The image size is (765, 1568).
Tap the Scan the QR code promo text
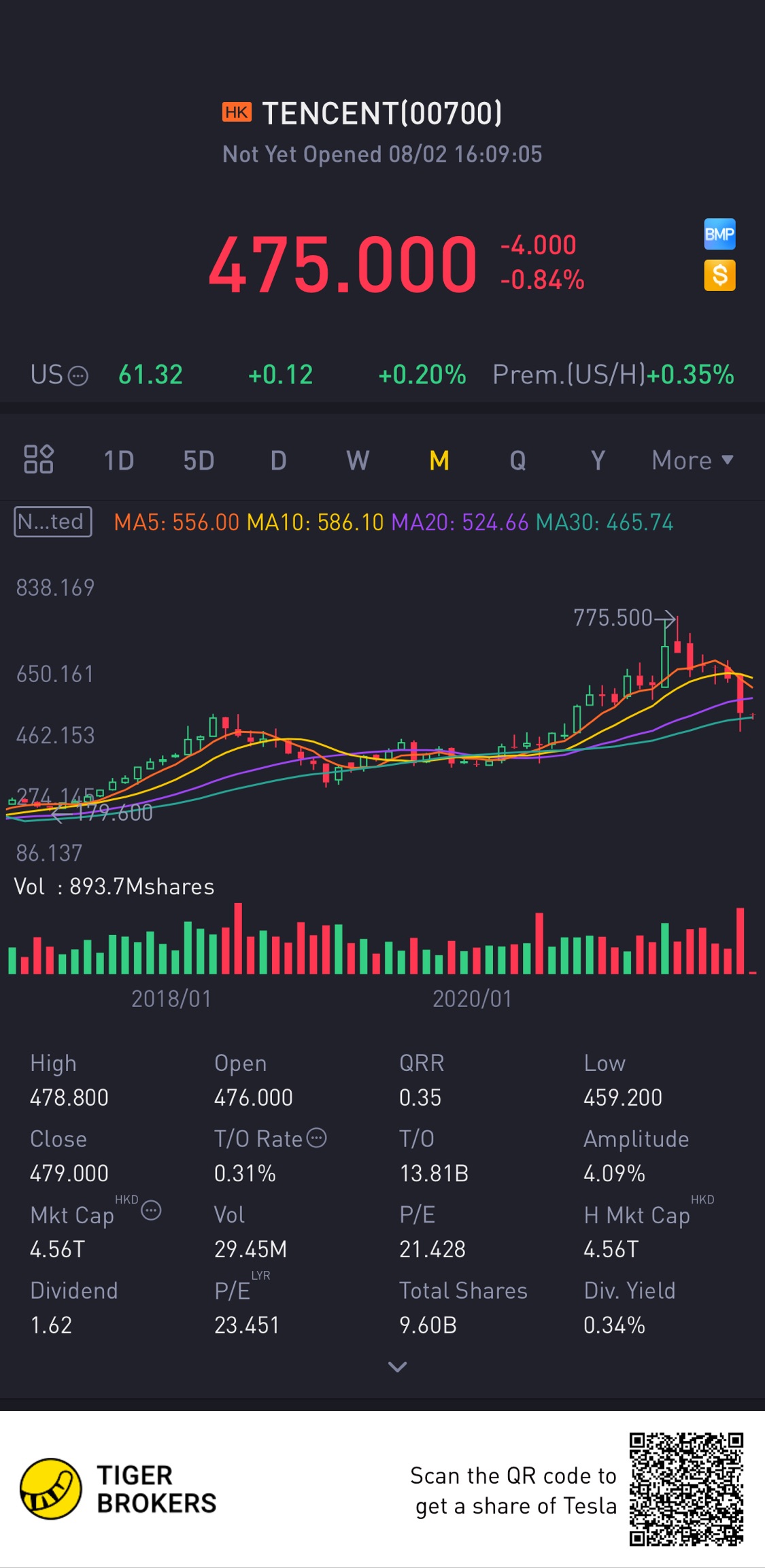513,1490
